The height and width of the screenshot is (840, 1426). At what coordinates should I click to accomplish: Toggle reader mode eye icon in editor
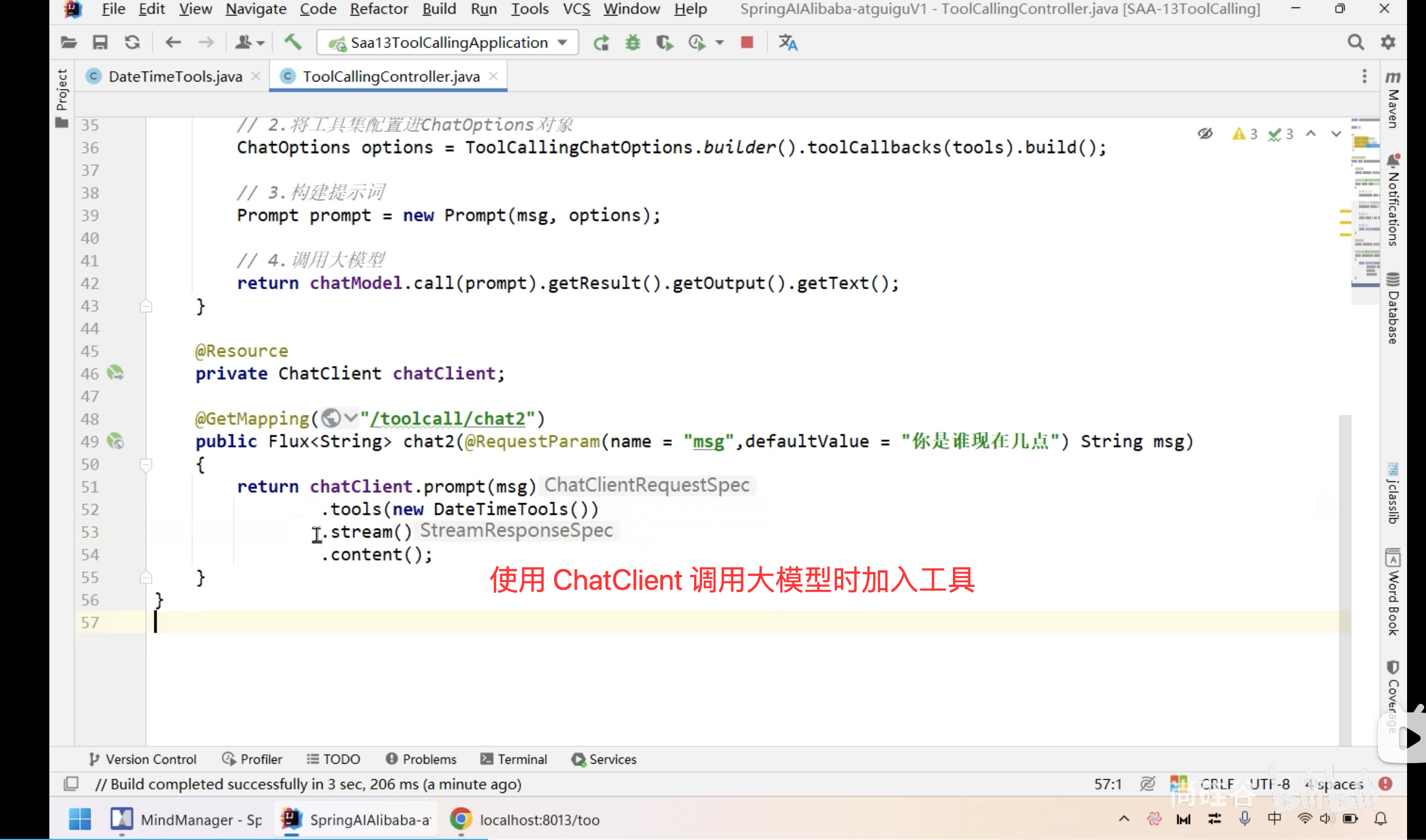pos(1205,134)
